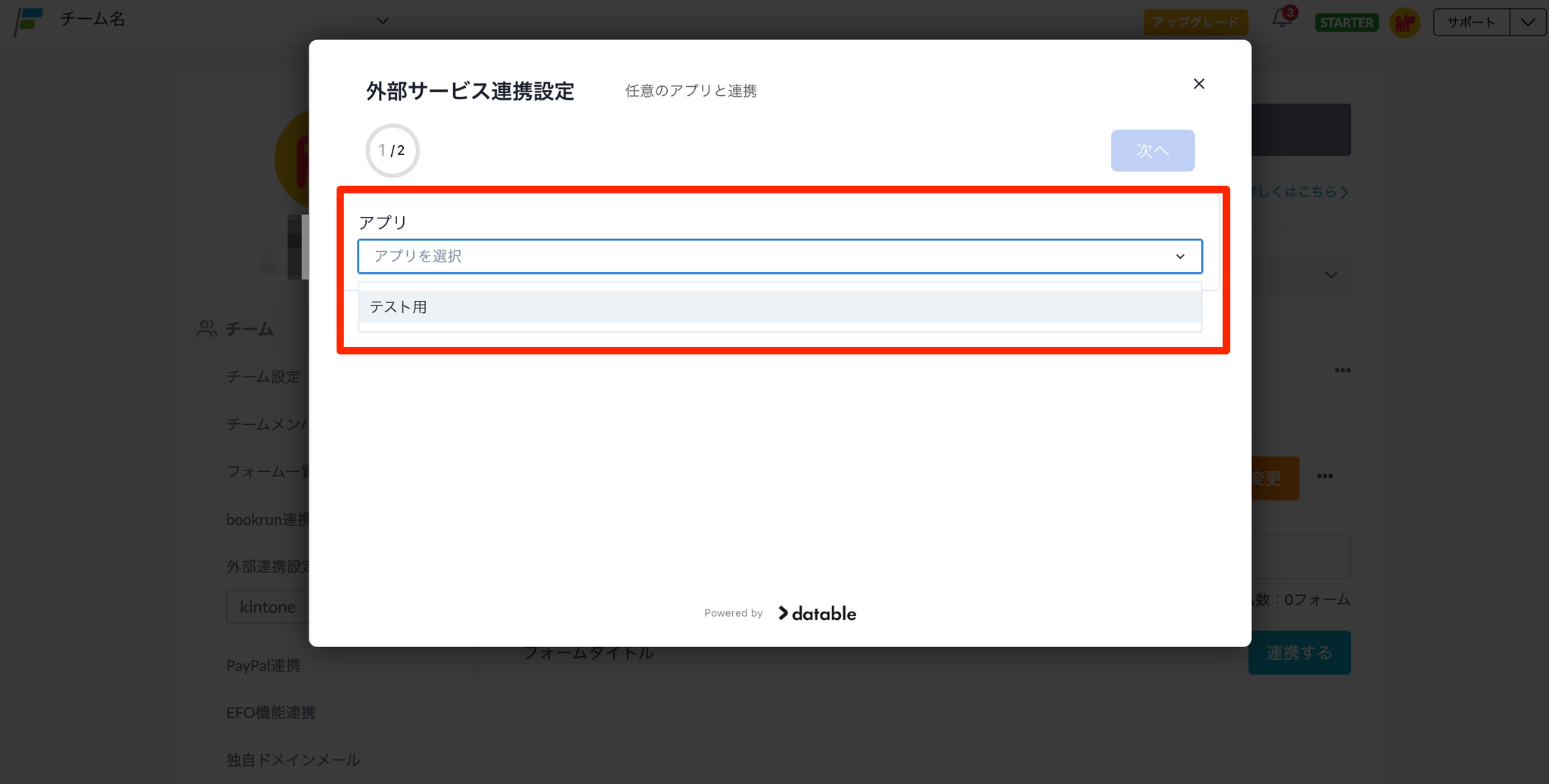
Task: Click the formrun logo icon
Action: coord(29,21)
